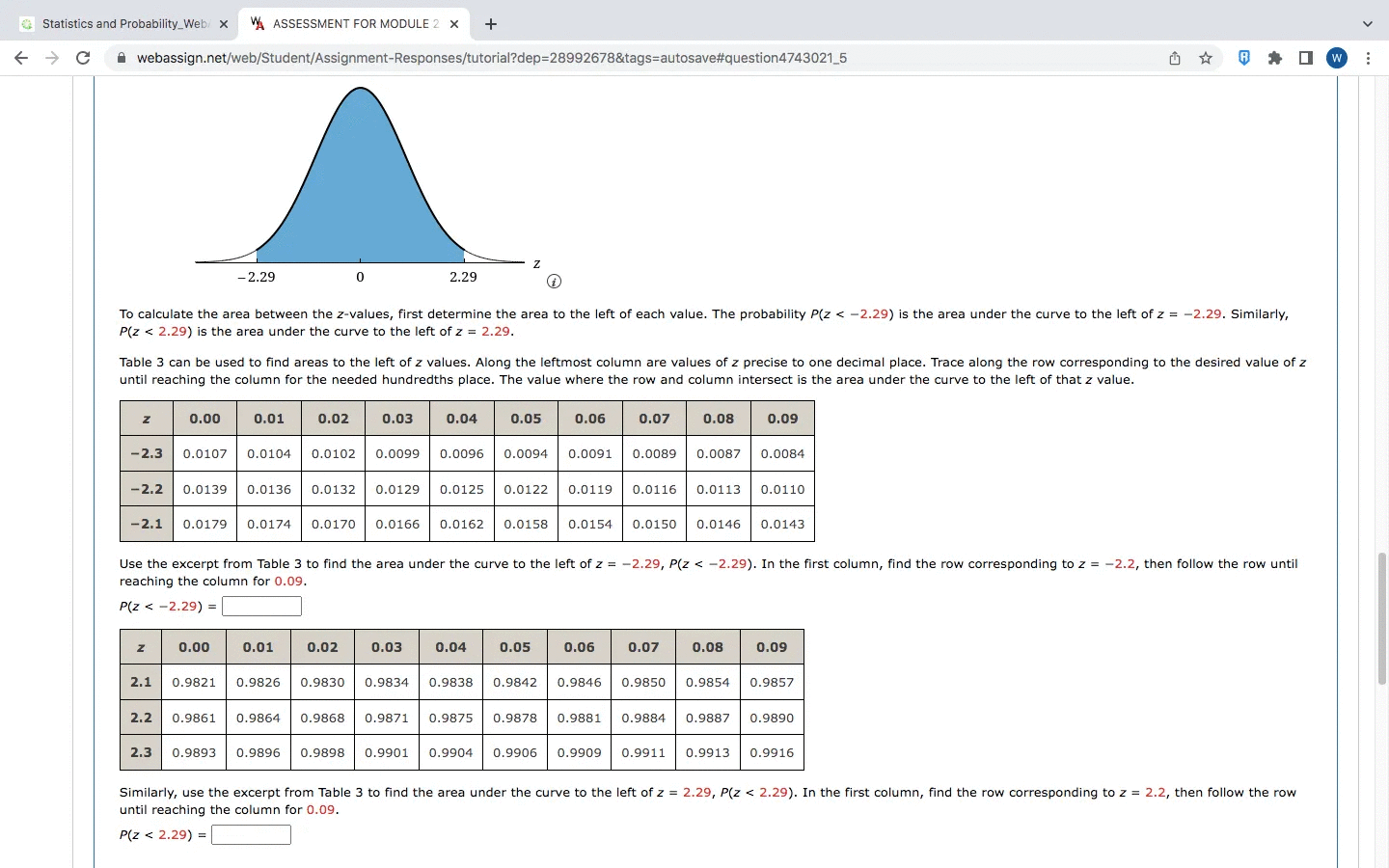Select cell 0.0099 in the −2.3 row
This screenshot has width=1389, height=868.
[397, 453]
